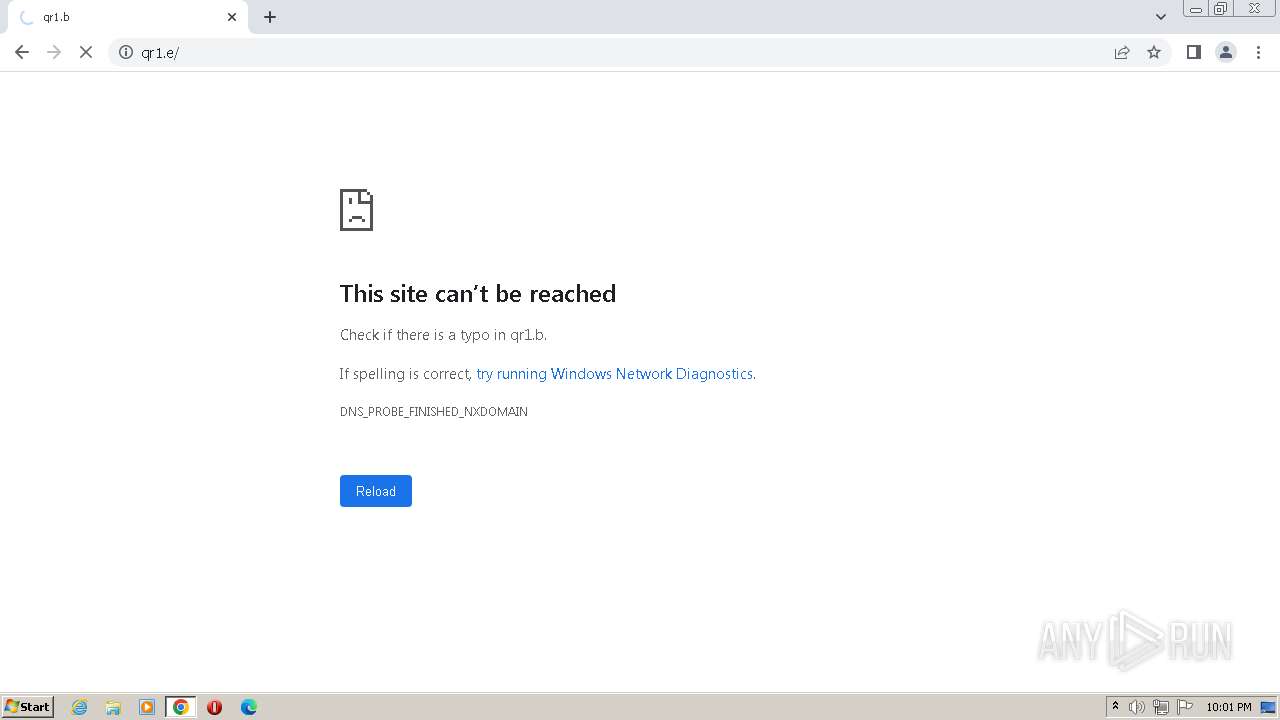The image size is (1280, 720).
Task: Minimize the Chrome window
Action: click(x=1195, y=9)
